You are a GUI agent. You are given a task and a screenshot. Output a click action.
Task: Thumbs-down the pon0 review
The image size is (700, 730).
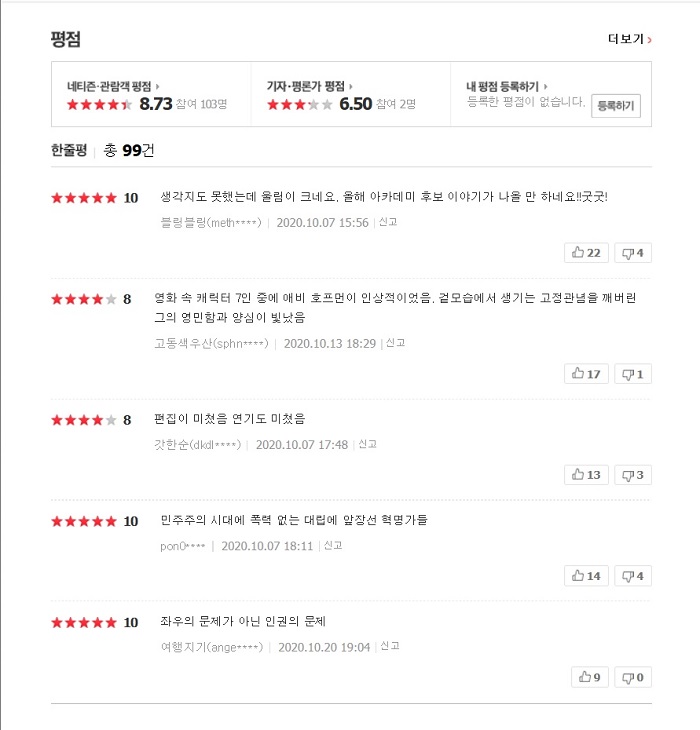pos(633,576)
